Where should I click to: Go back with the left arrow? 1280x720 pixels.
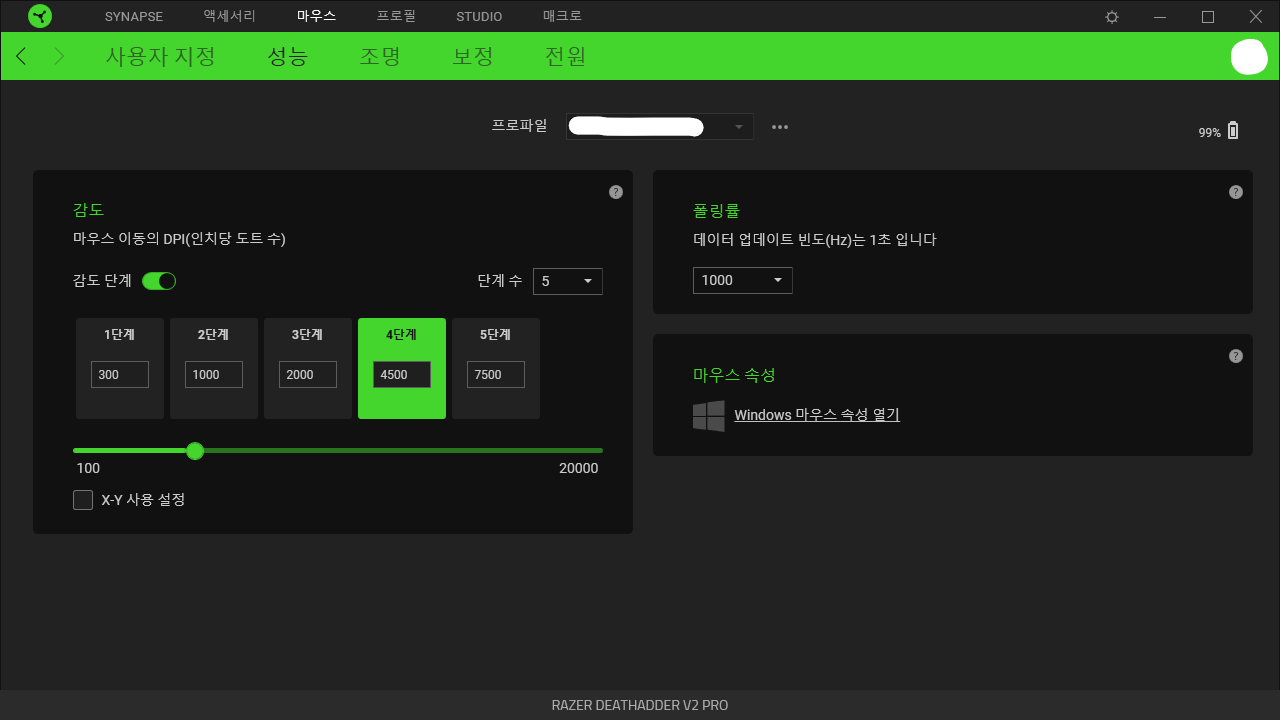point(21,56)
